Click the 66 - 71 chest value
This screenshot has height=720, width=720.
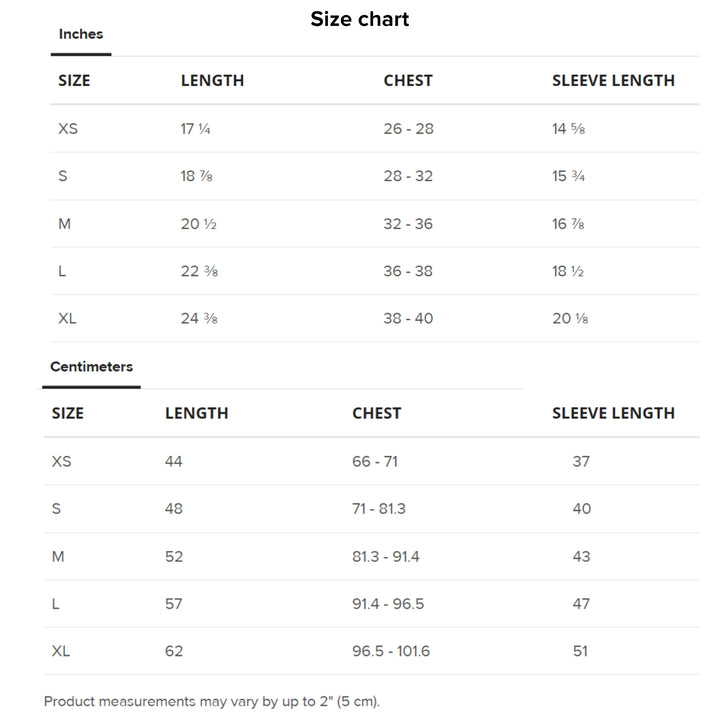click(x=375, y=461)
